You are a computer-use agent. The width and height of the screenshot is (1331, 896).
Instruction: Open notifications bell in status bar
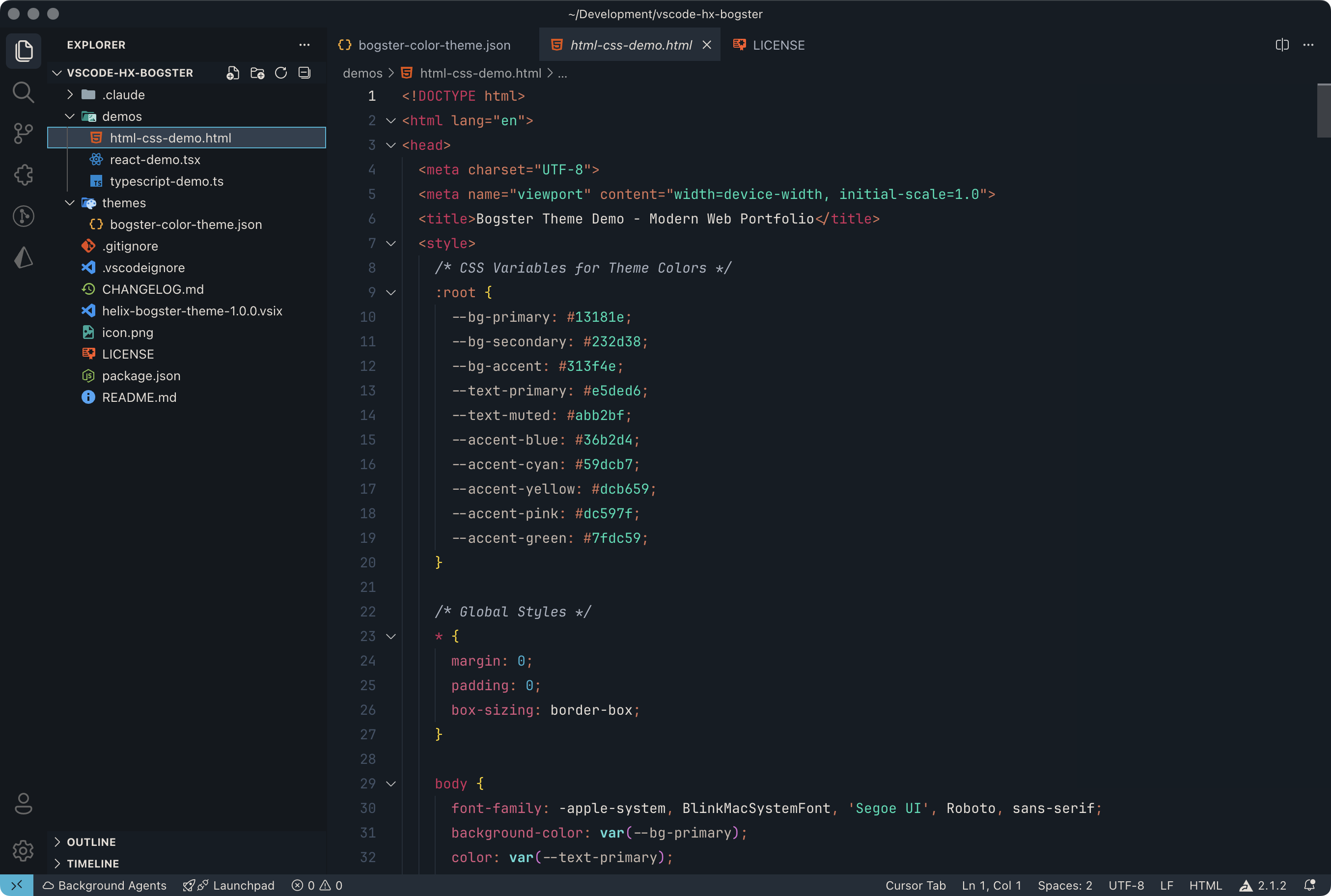(x=1310, y=885)
